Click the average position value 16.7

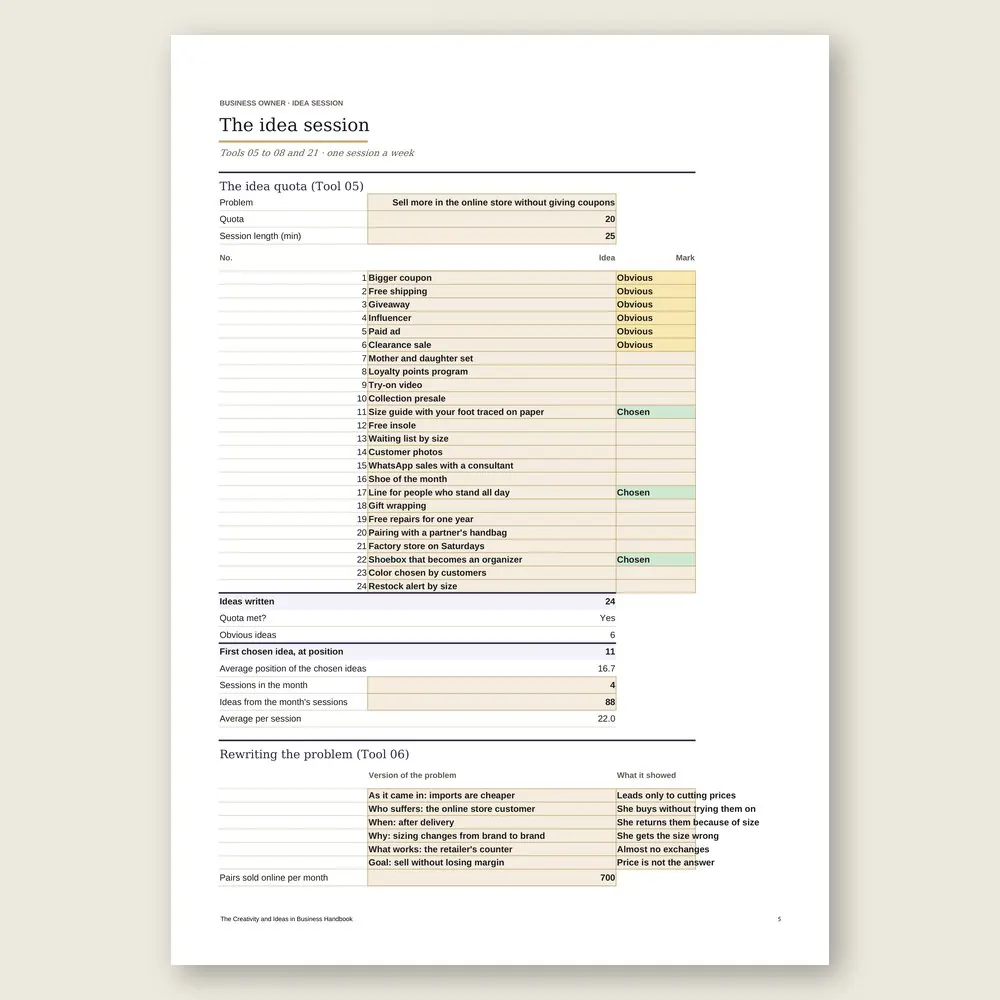tap(607, 668)
